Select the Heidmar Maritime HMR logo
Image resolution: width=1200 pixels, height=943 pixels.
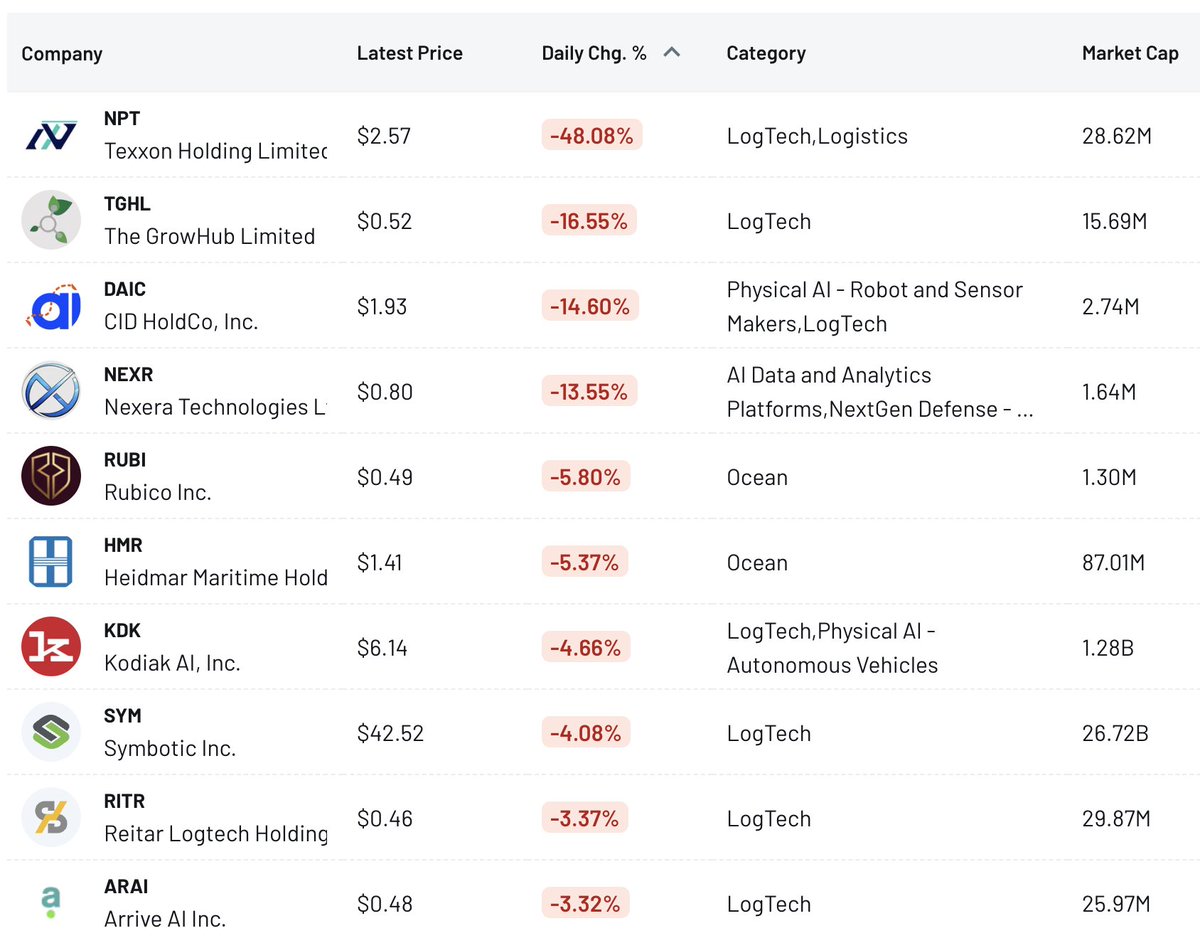(51, 562)
